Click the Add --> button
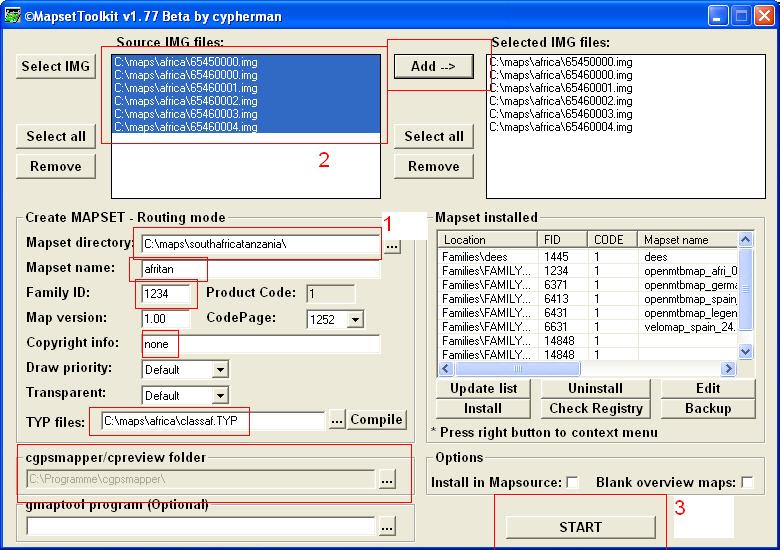 coord(433,66)
